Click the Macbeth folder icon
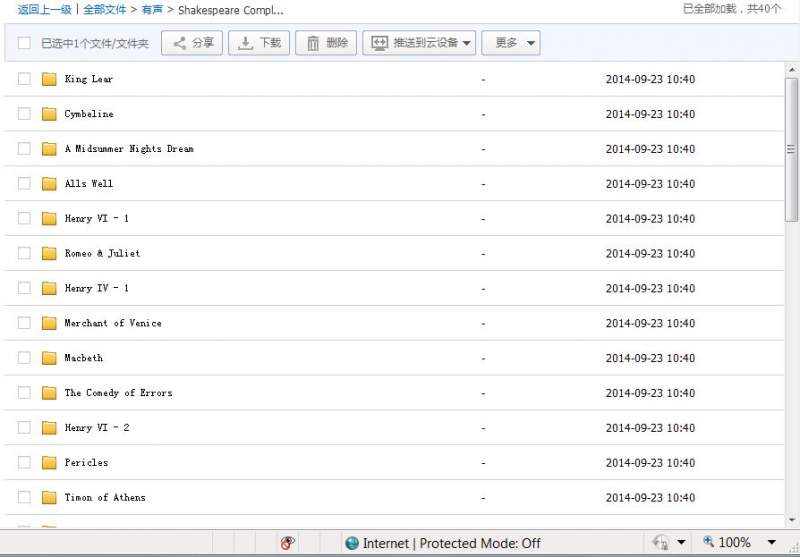The image size is (800, 557). pyautogui.click(x=49, y=358)
